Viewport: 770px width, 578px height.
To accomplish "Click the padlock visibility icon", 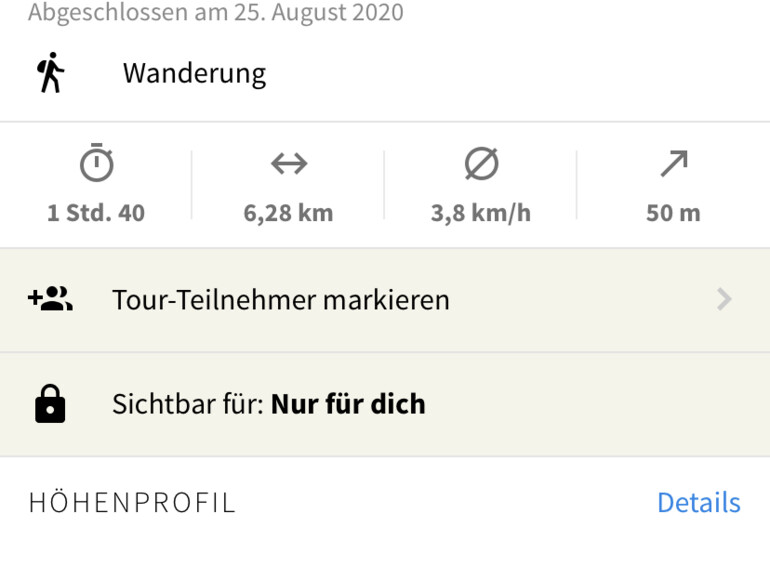I will (x=50, y=404).
